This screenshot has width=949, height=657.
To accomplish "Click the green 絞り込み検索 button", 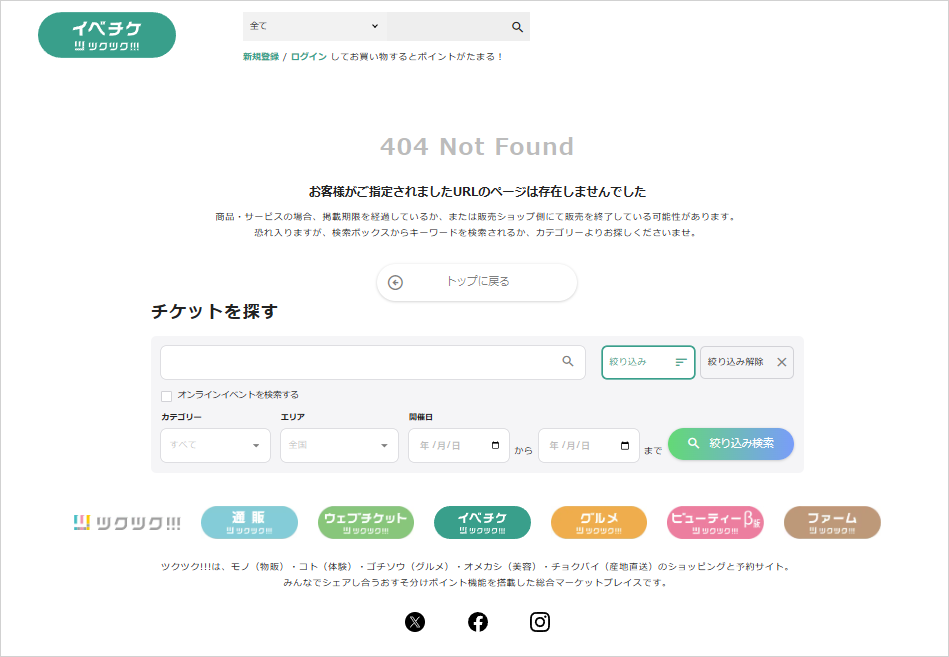I will [730, 443].
